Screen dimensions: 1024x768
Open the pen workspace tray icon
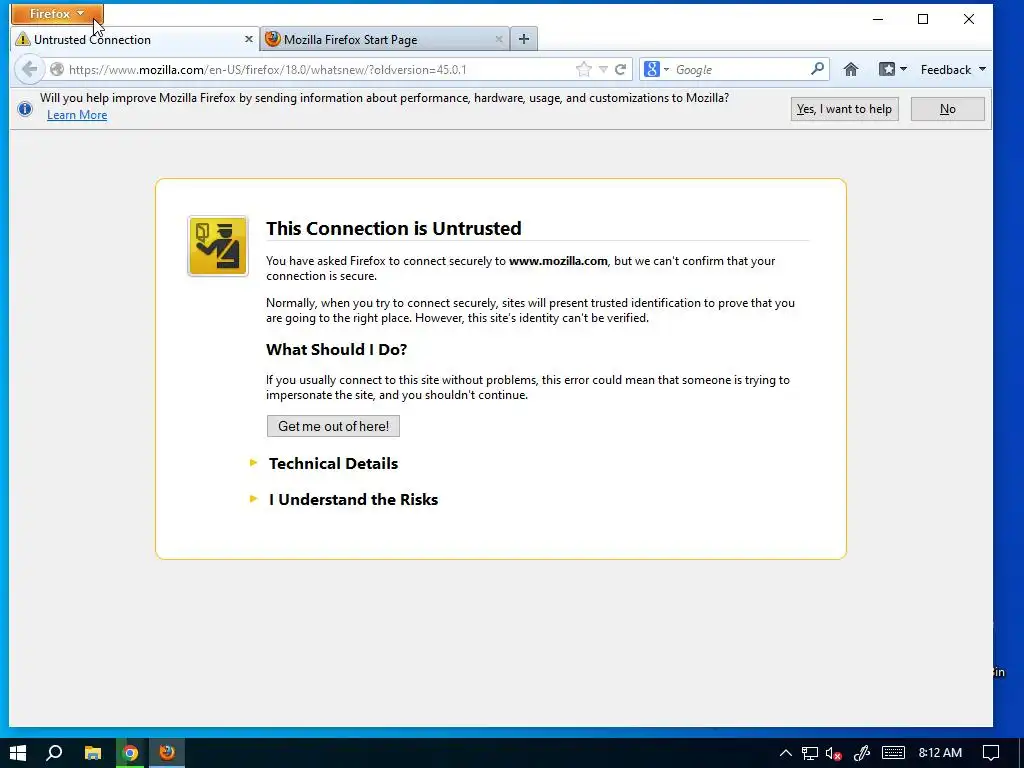coord(861,753)
